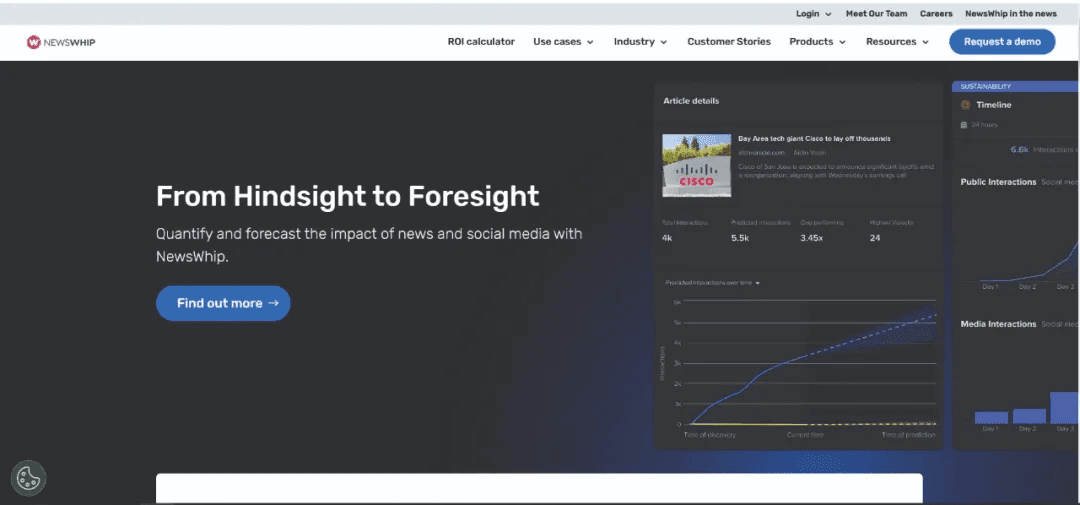This screenshot has width=1080, height=505.
Task: Click the Cisco layoffs article headline
Action: pyautogui.click(x=814, y=138)
